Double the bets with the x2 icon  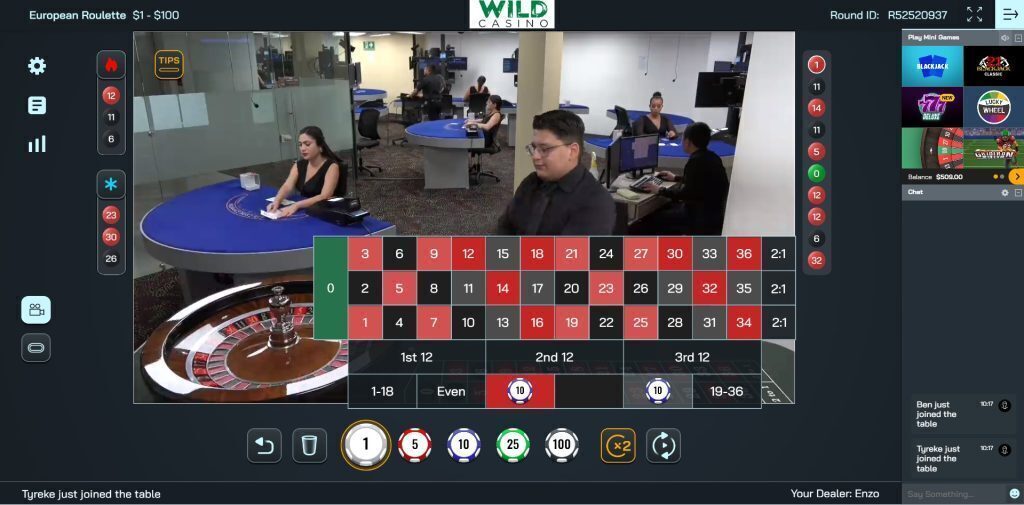pyautogui.click(x=618, y=446)
